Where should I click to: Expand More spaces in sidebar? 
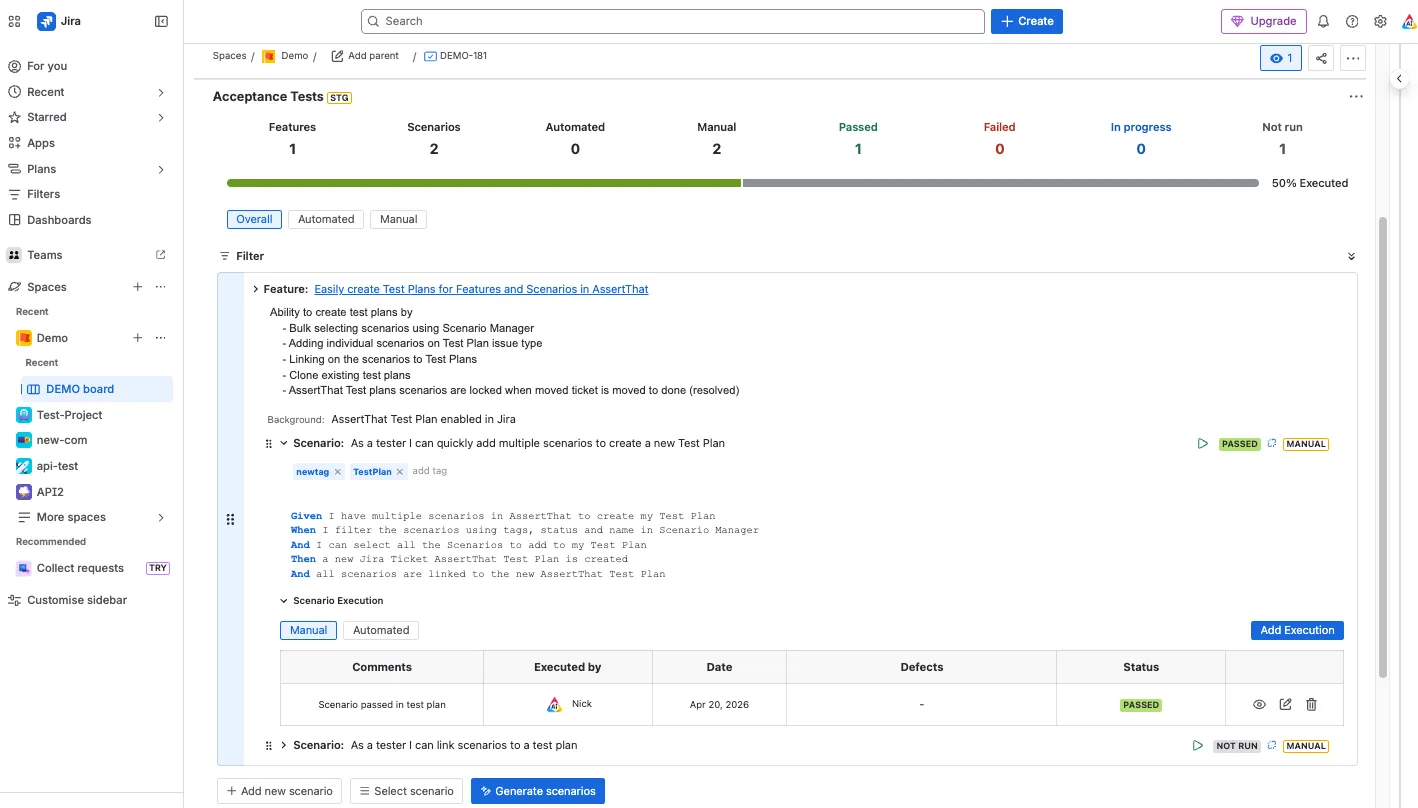[161, 517]
